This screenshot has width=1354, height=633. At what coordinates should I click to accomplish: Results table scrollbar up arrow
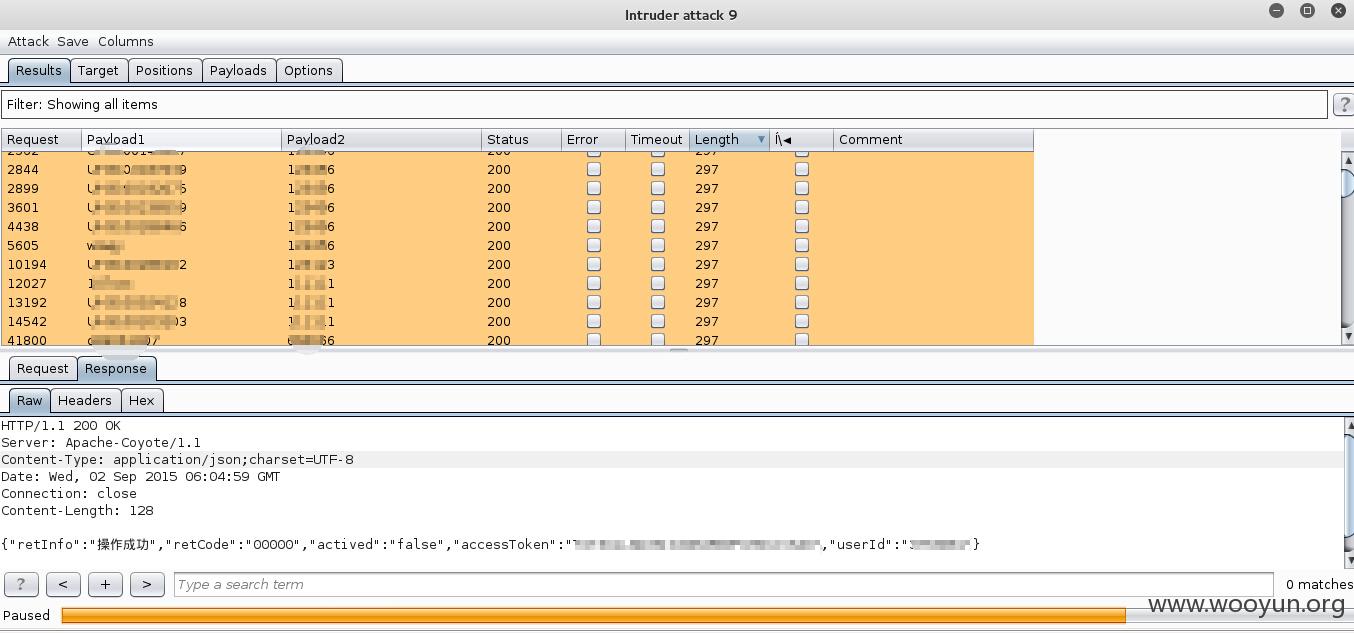(x=1347, y=160)
